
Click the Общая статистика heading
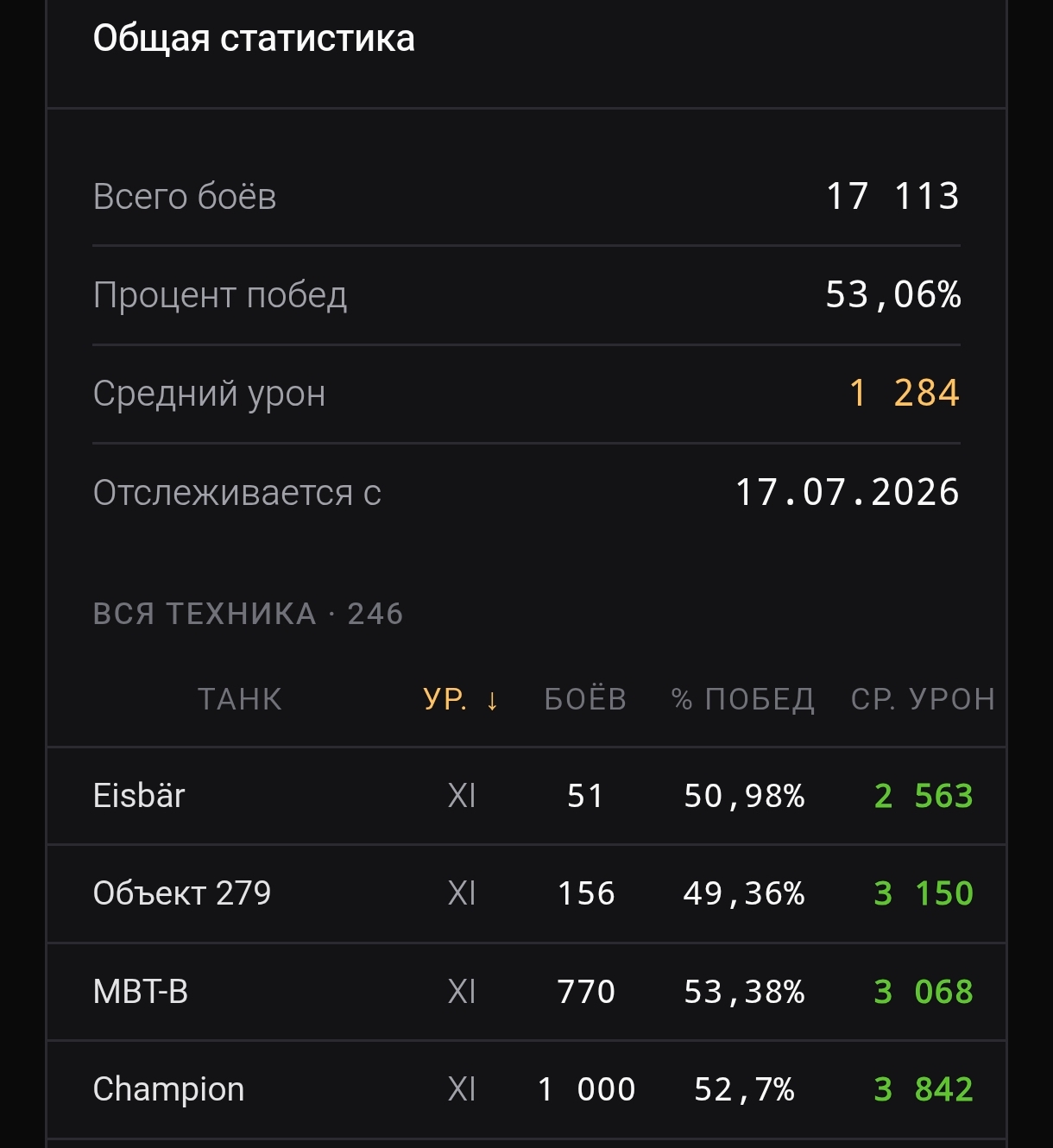(x=254, y=39)
